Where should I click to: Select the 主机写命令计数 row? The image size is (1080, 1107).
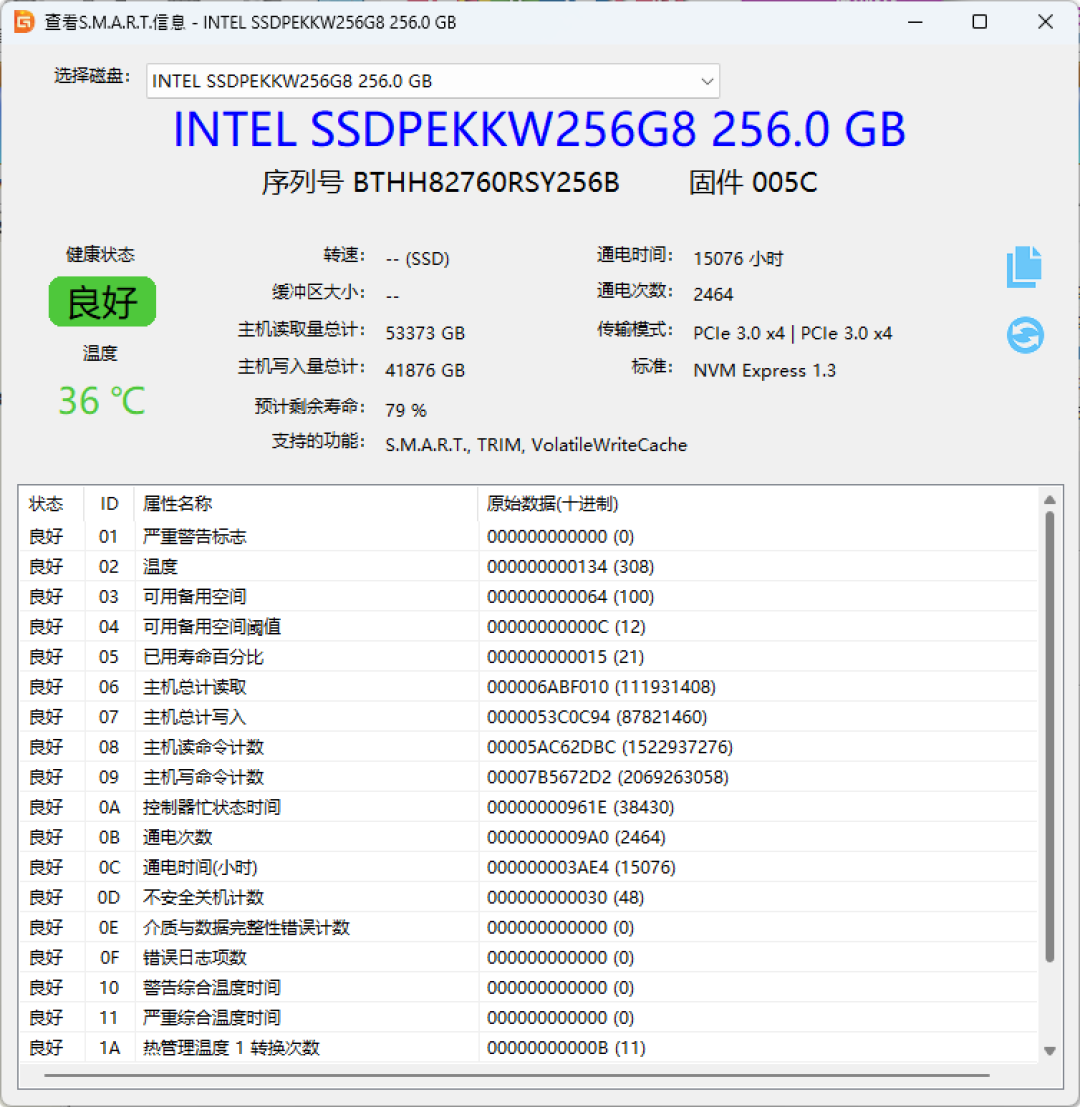[x=528, y=777]
